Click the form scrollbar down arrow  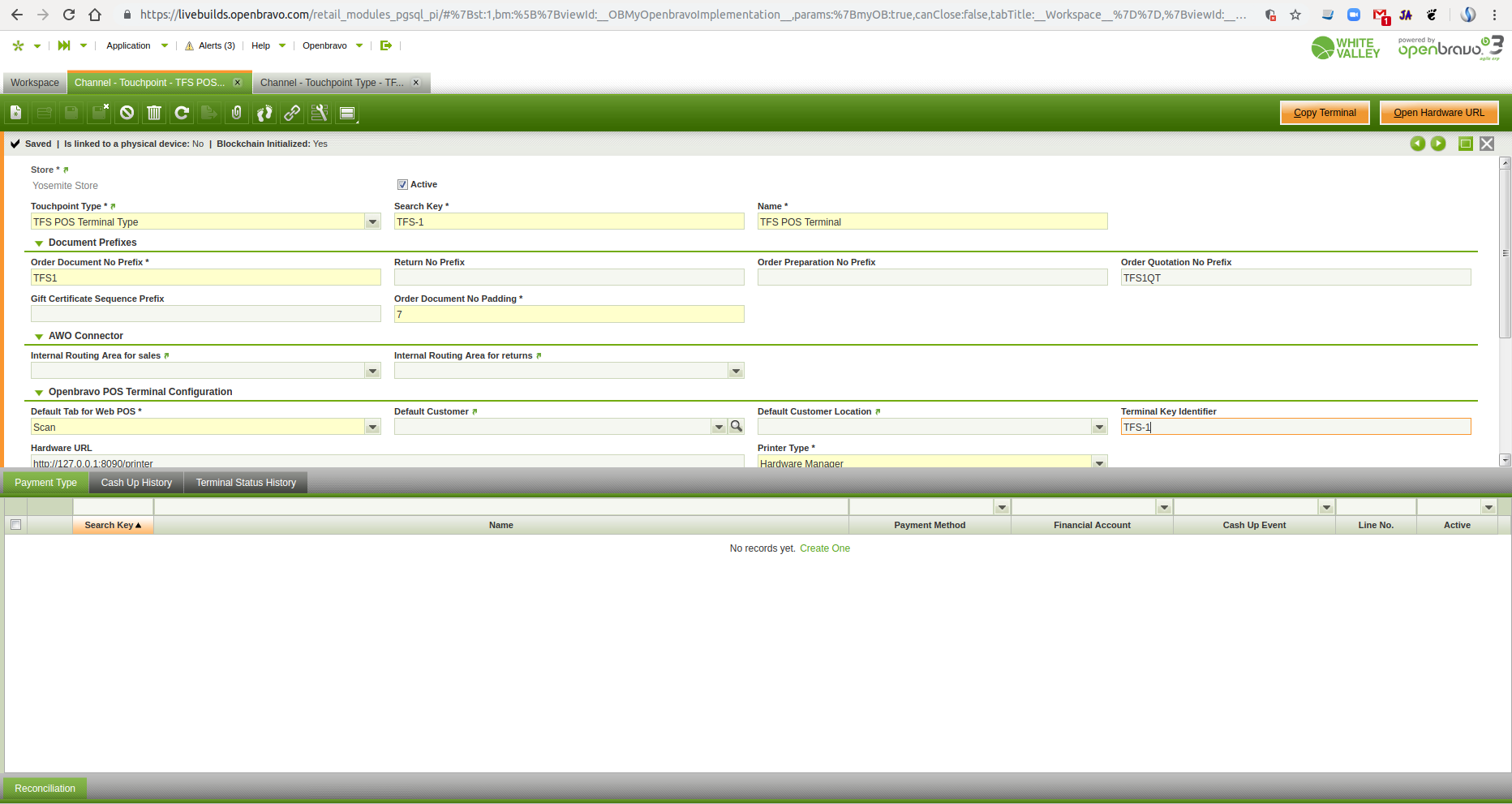coord(1506,460)
